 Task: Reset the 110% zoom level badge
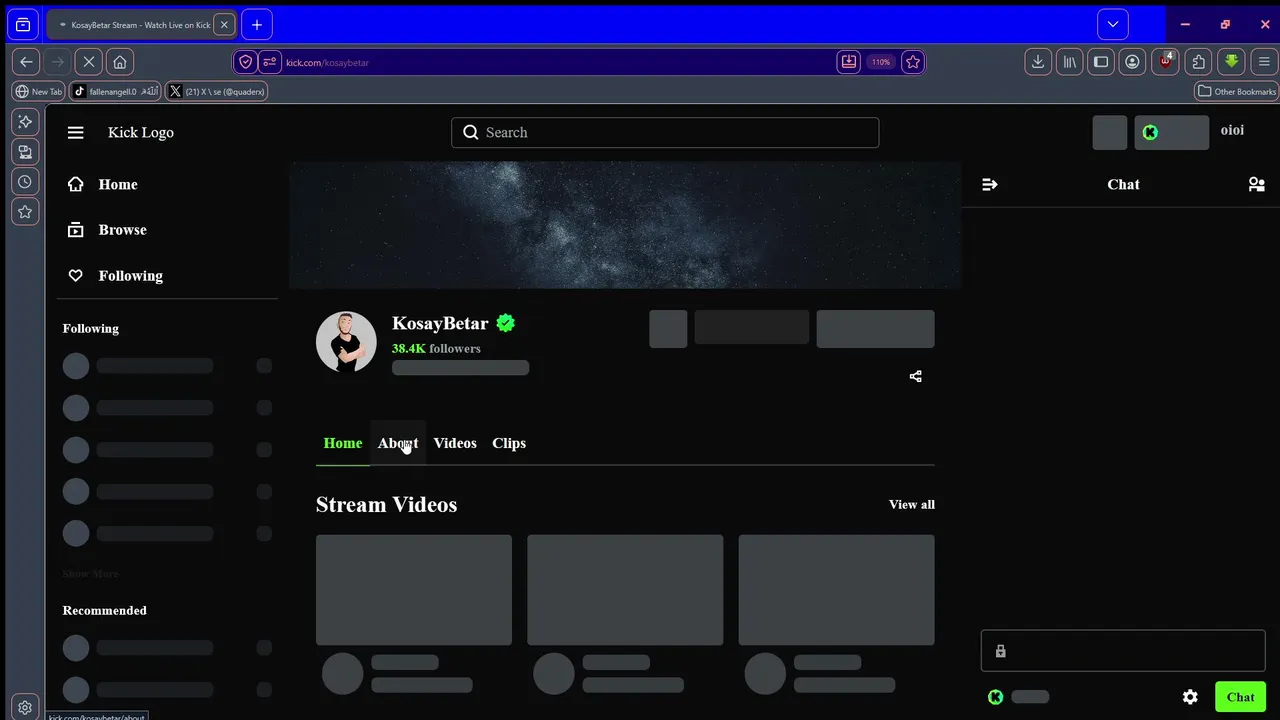pos(880,62)
